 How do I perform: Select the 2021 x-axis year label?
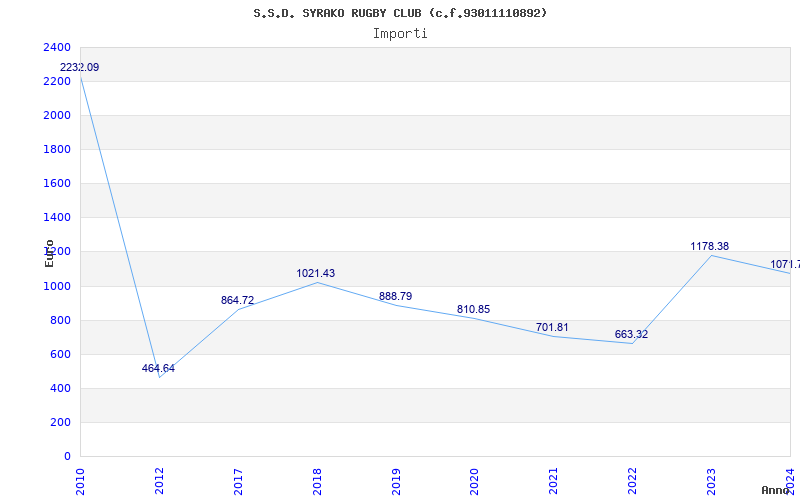(554, 481)
